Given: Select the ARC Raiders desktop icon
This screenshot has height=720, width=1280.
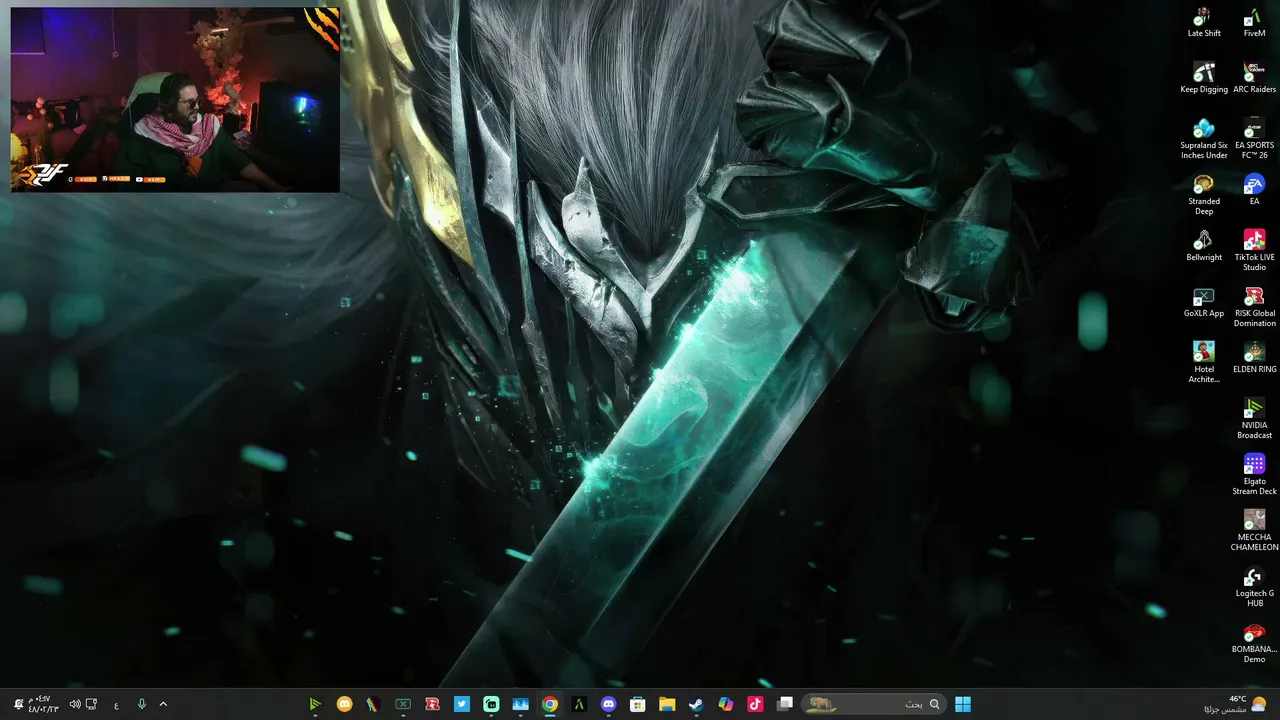Looking at the screenshot, I should tap(1254, 78).
